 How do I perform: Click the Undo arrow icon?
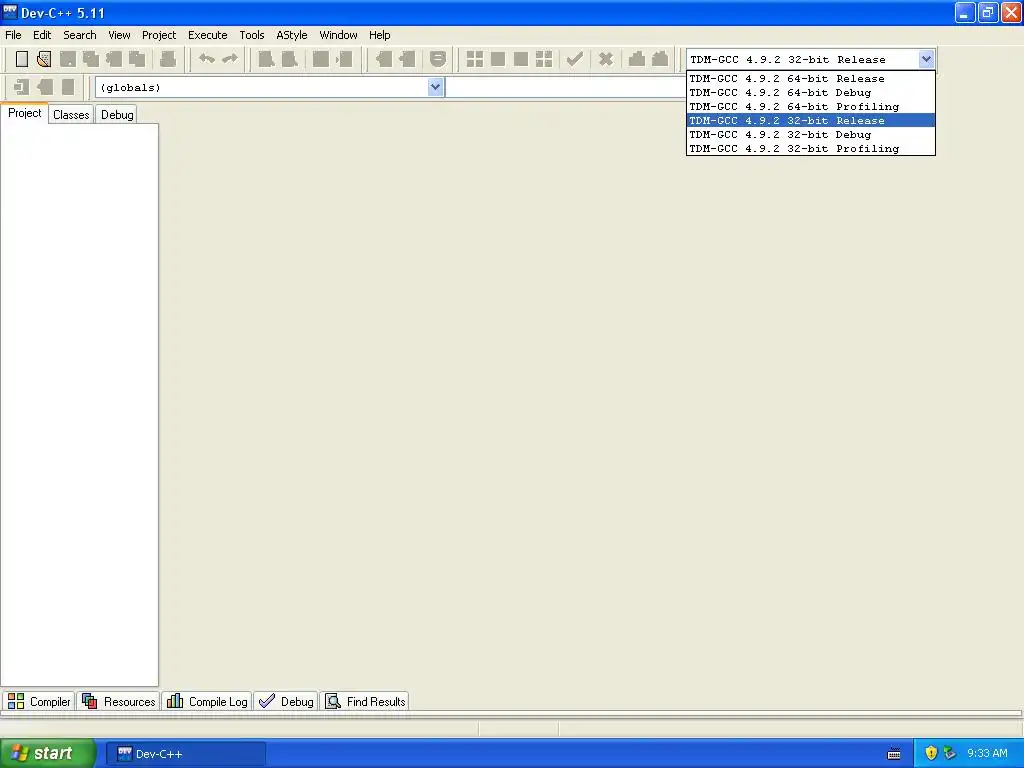point(207,59)
